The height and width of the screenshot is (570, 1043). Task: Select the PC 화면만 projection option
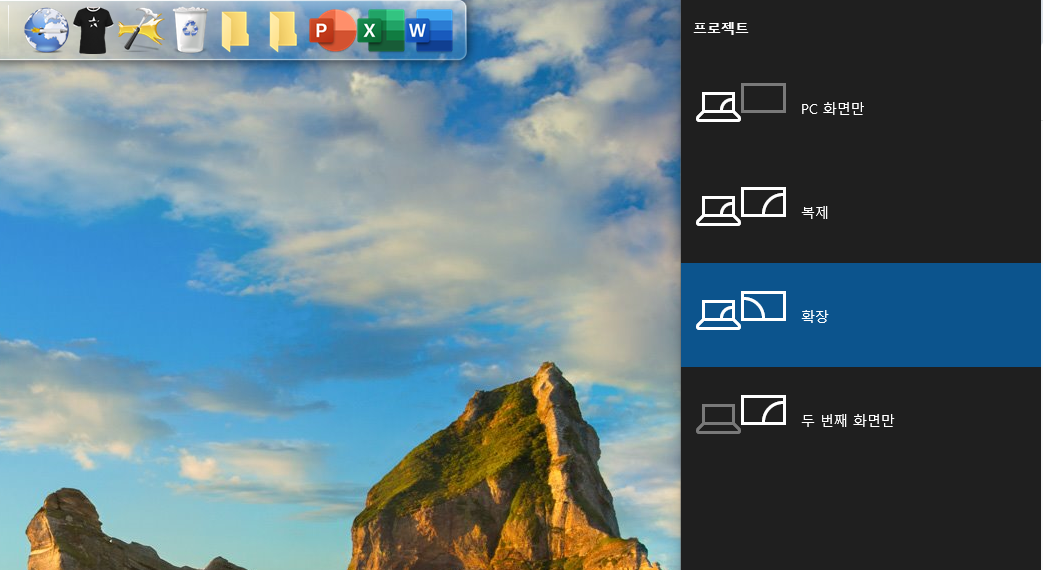click(861, 108)
